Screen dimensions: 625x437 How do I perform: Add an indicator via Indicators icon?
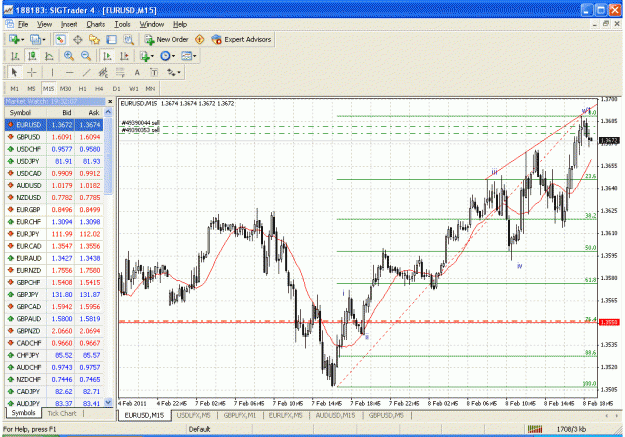(x=144, y=56)
